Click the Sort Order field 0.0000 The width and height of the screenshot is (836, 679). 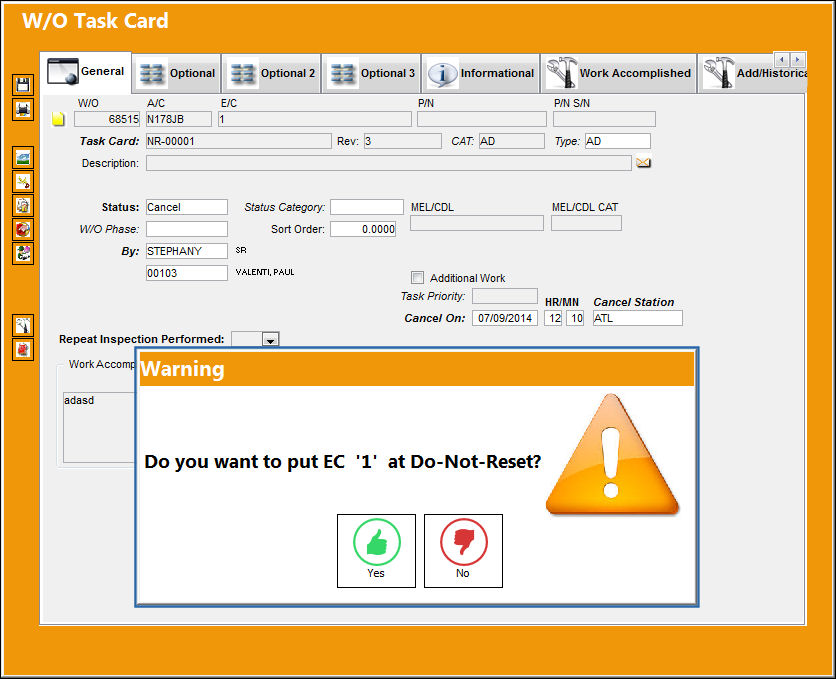click(363, 229)
